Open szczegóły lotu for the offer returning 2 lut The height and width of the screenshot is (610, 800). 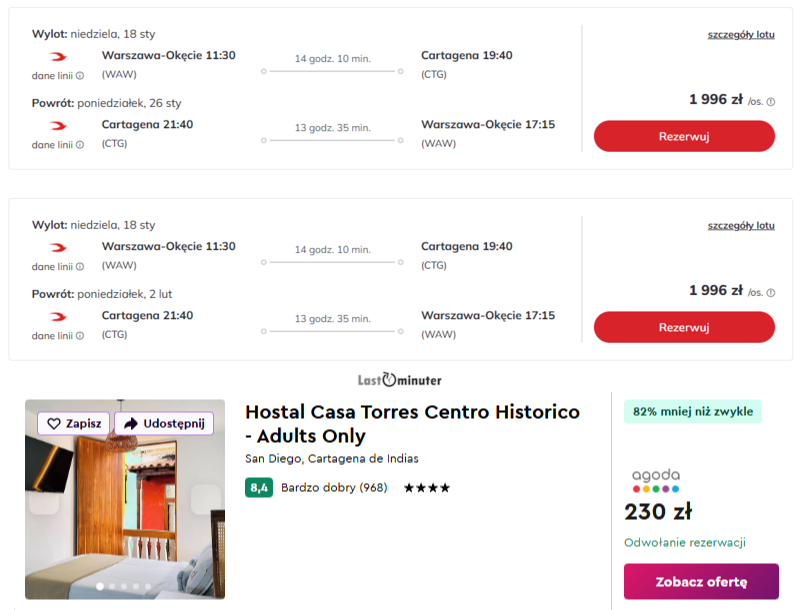741,225
